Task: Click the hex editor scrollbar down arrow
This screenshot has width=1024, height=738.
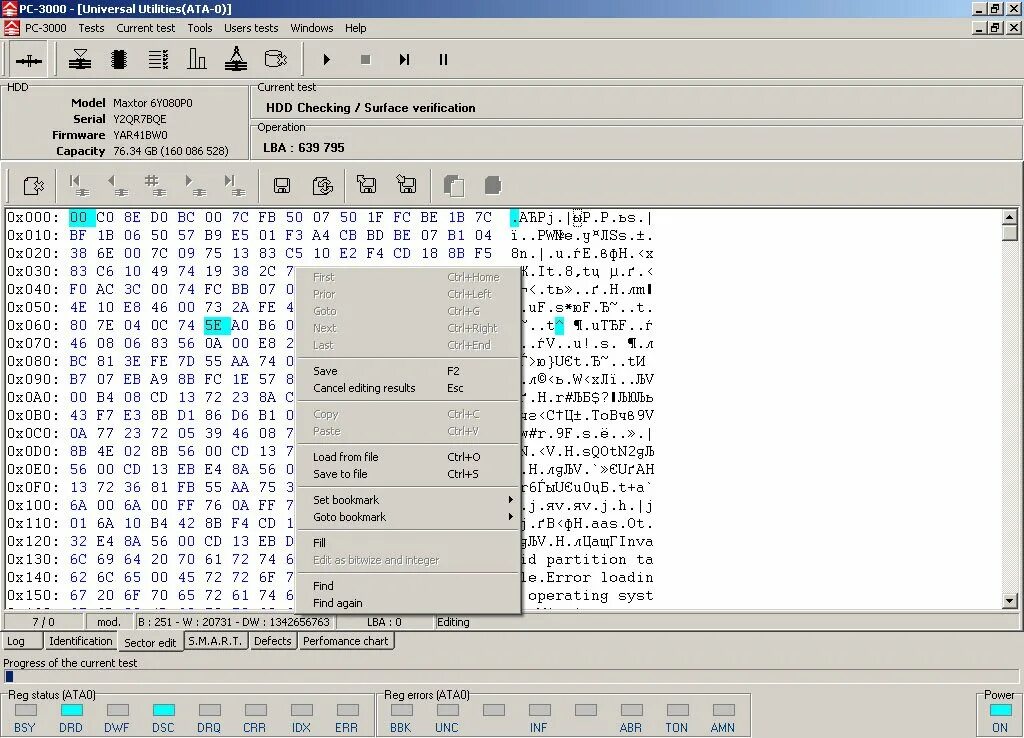Action: (x=1010, y=602)
